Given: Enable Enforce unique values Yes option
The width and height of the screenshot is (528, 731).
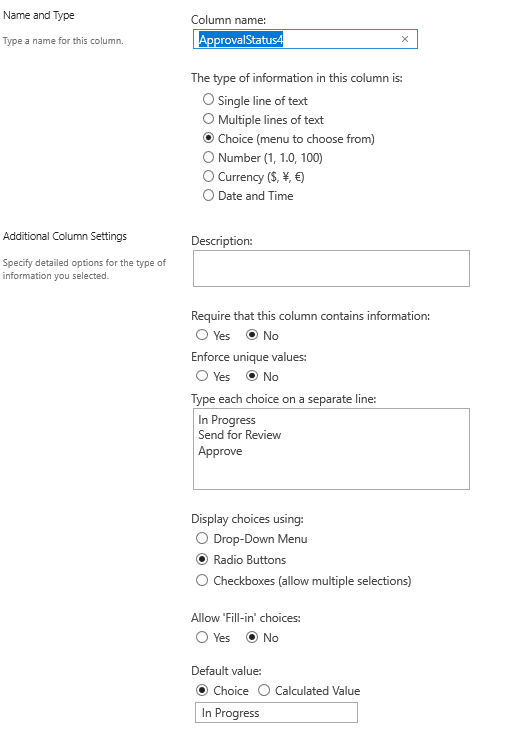Looking at the screenshot, I should (202, 376).
